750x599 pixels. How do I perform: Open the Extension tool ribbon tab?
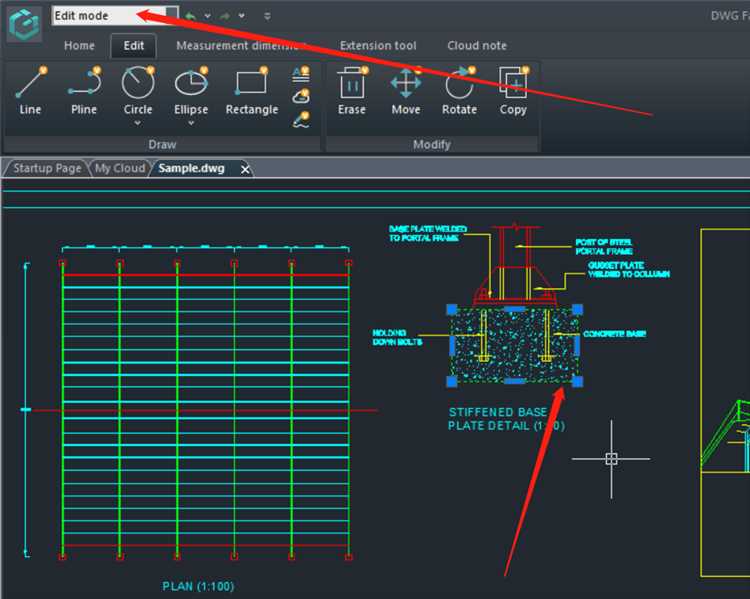pyautogui.click(x=378, y=46)
